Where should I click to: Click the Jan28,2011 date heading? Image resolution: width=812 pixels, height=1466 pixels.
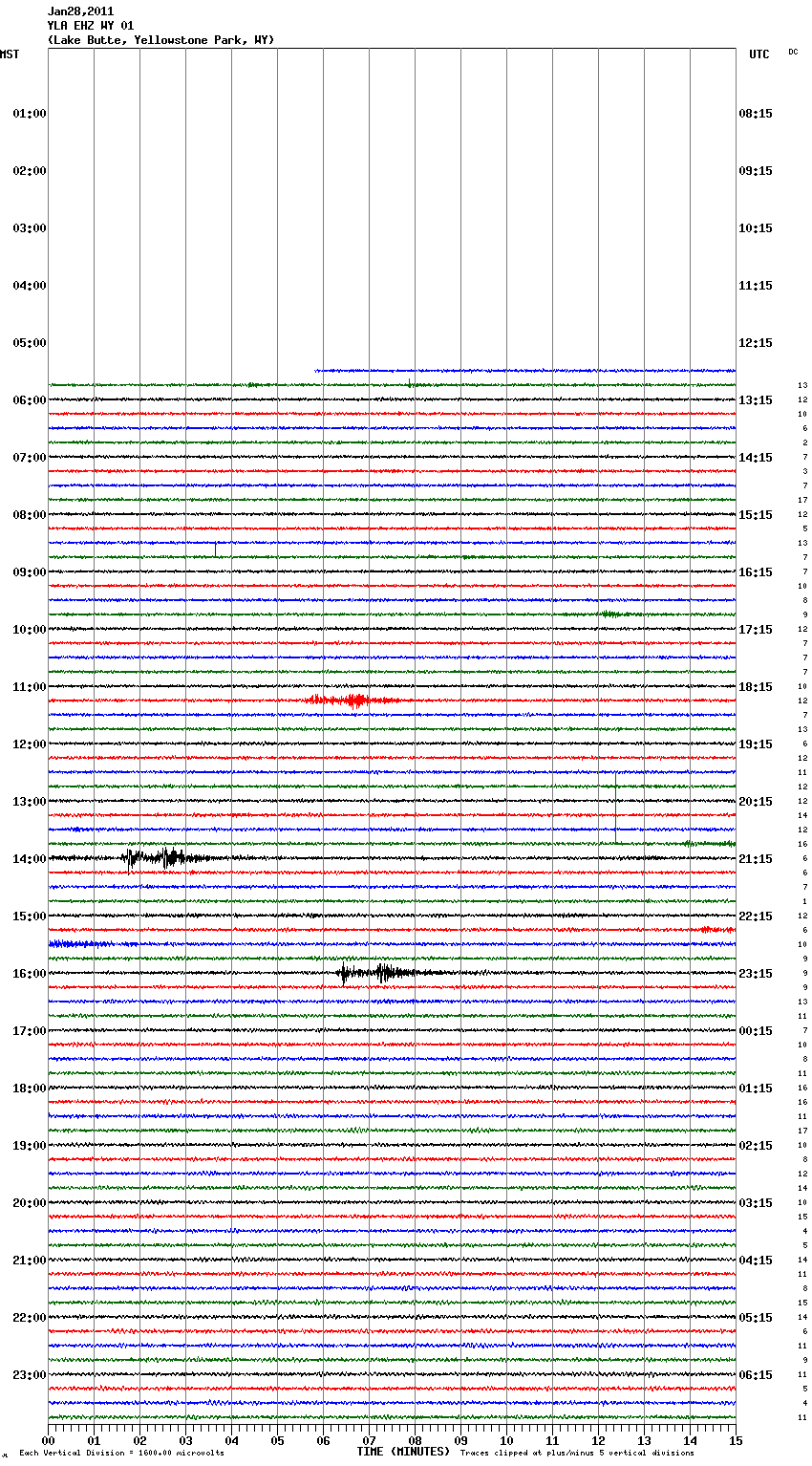[80, 11]
